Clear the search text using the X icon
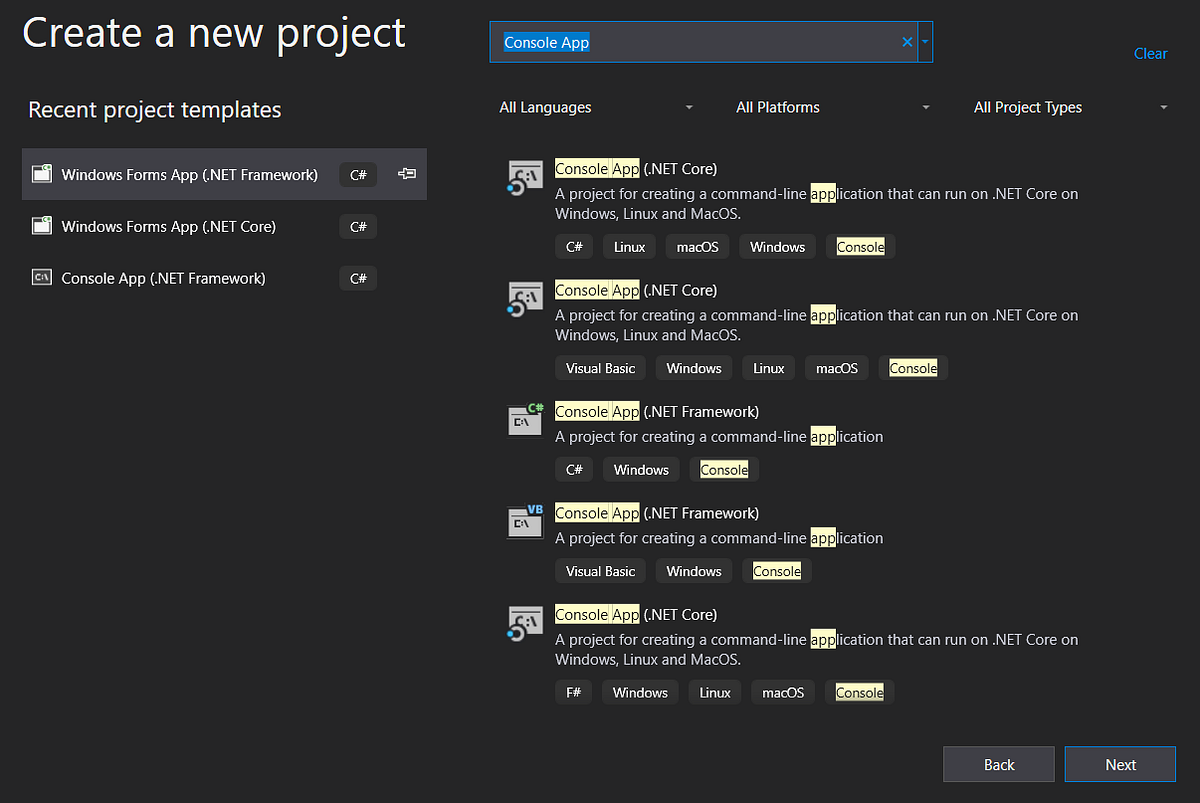 [x=907, y=42]
